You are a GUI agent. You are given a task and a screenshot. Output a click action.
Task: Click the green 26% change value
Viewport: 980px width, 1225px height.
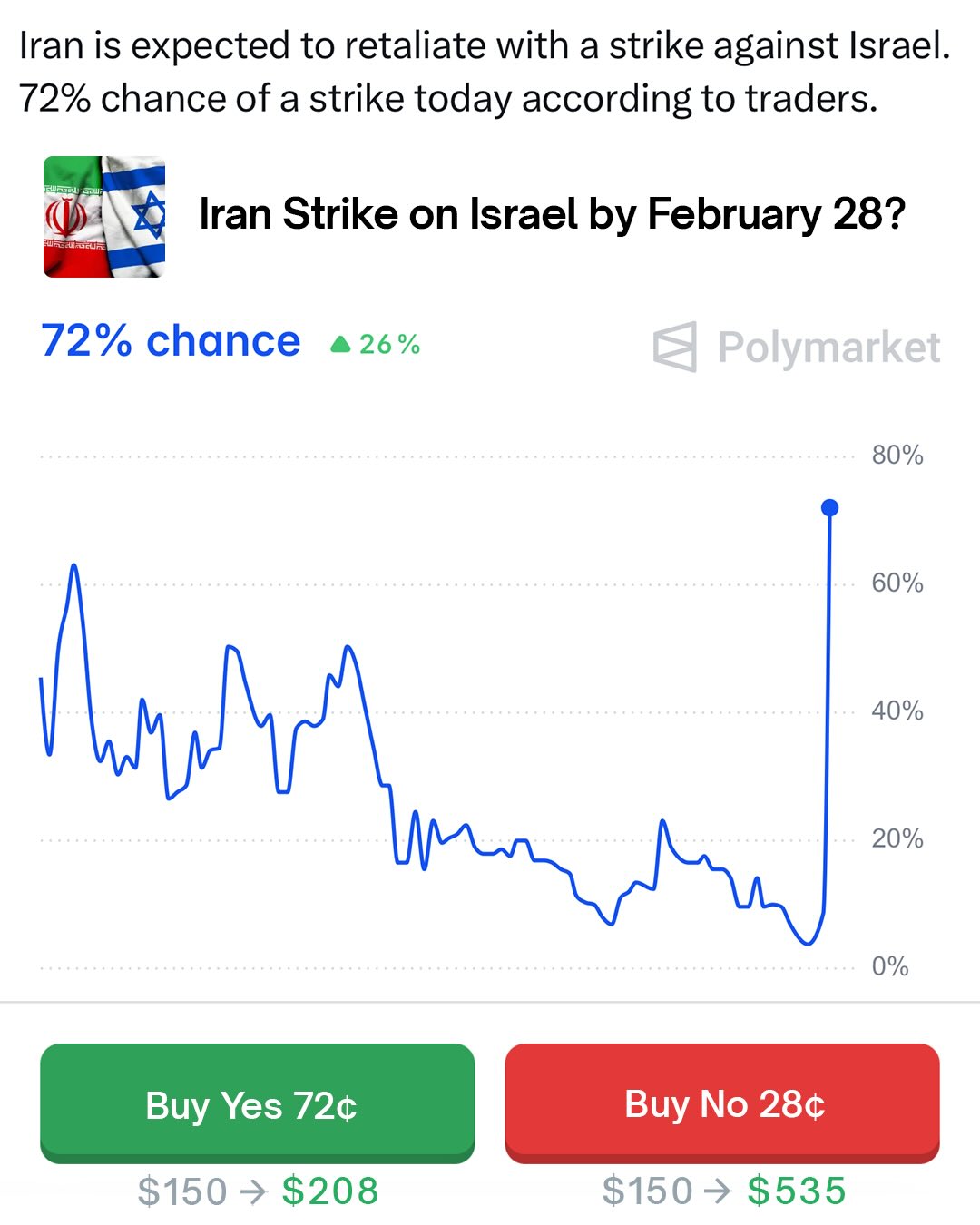pos(389,345)
